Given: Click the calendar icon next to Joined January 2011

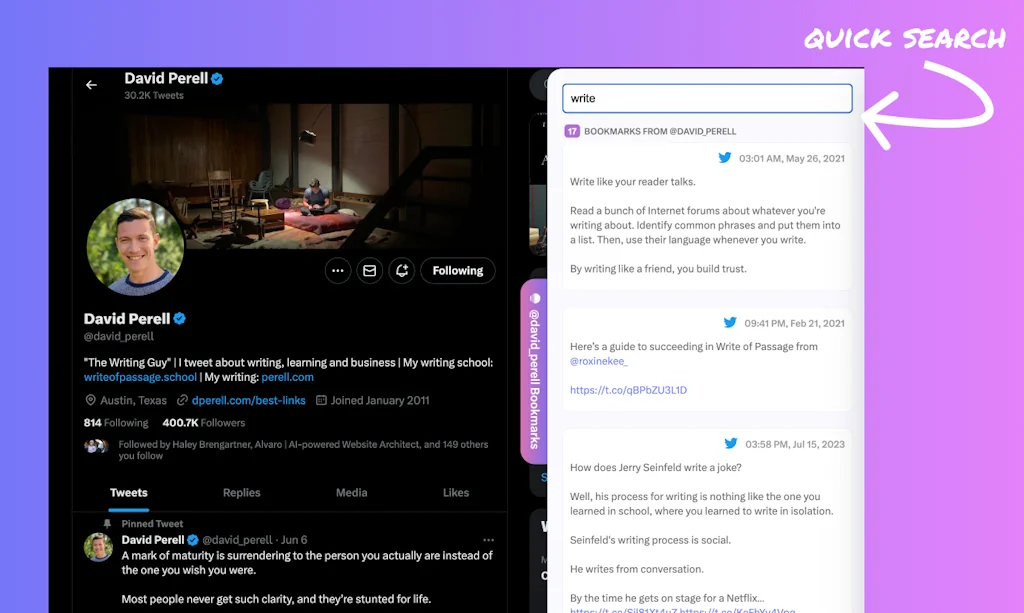Looking at the screenshot, I should 321,400.
